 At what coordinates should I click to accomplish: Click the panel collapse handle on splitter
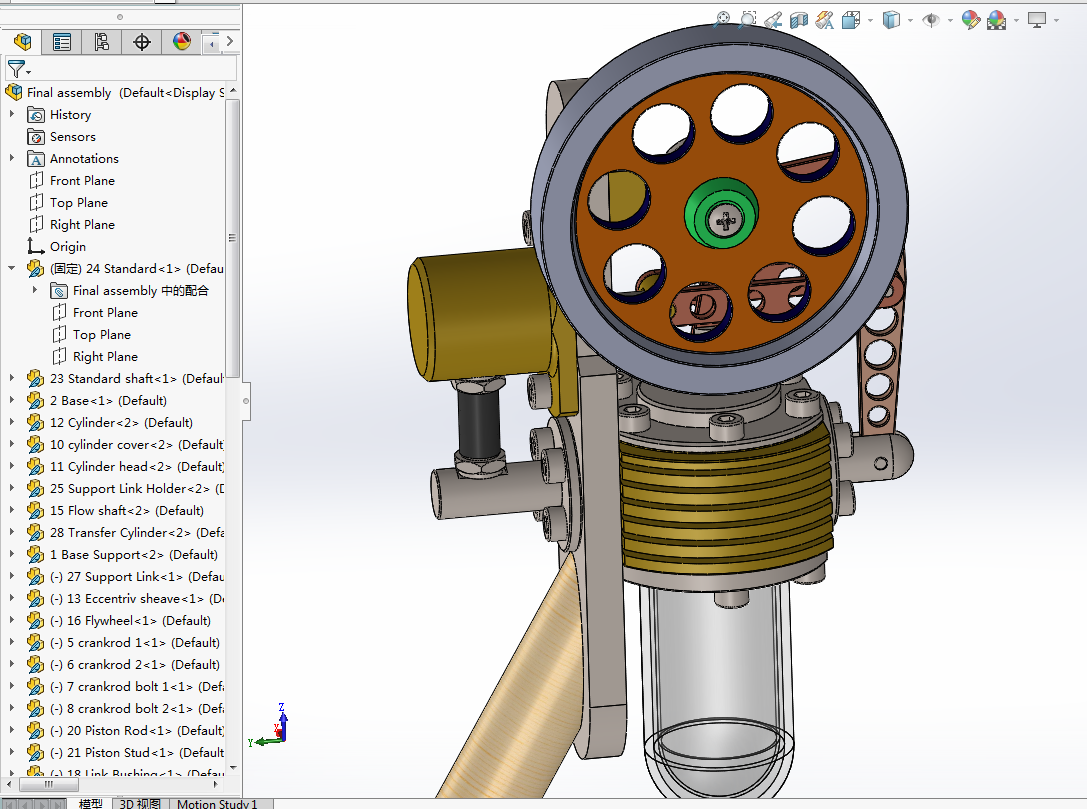(245, 401)
